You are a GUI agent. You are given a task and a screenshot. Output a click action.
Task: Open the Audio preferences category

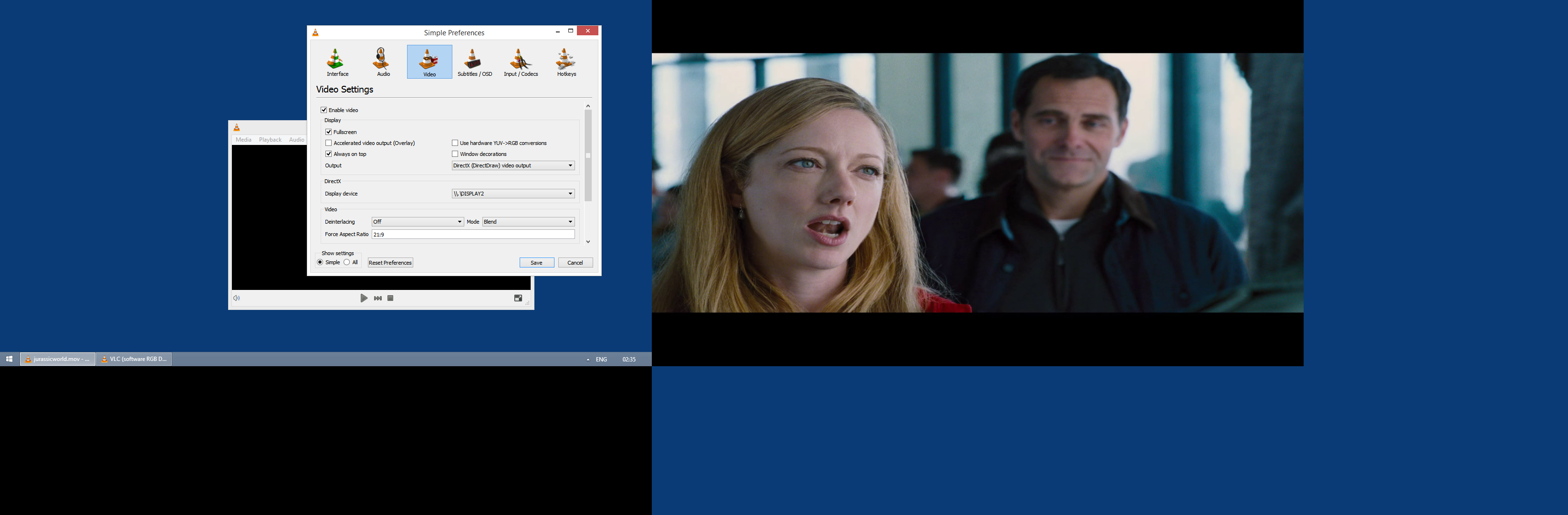click(x=383, y=62)
